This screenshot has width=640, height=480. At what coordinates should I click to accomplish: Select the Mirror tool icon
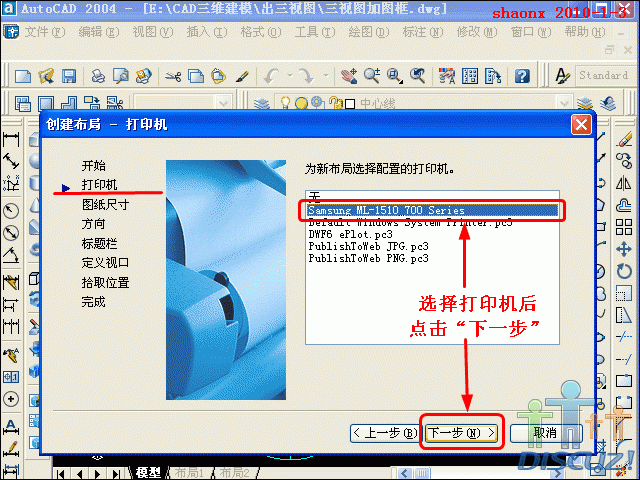(x=624, y=183)
